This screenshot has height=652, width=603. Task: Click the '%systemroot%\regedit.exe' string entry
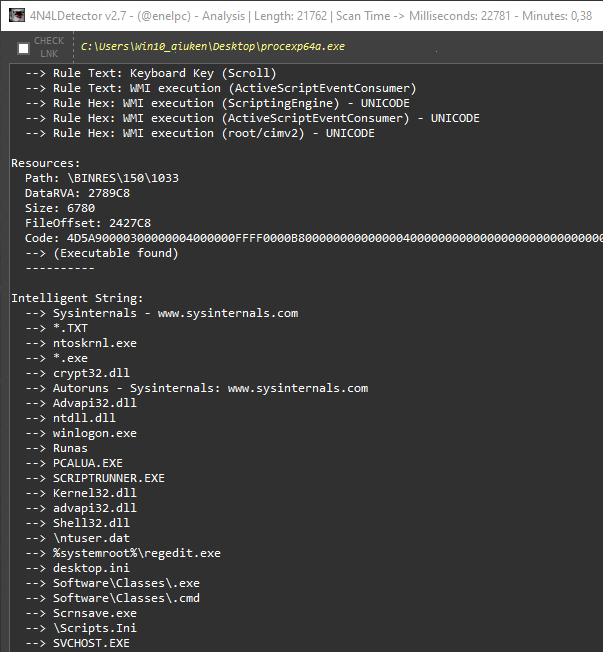point(136,553)
